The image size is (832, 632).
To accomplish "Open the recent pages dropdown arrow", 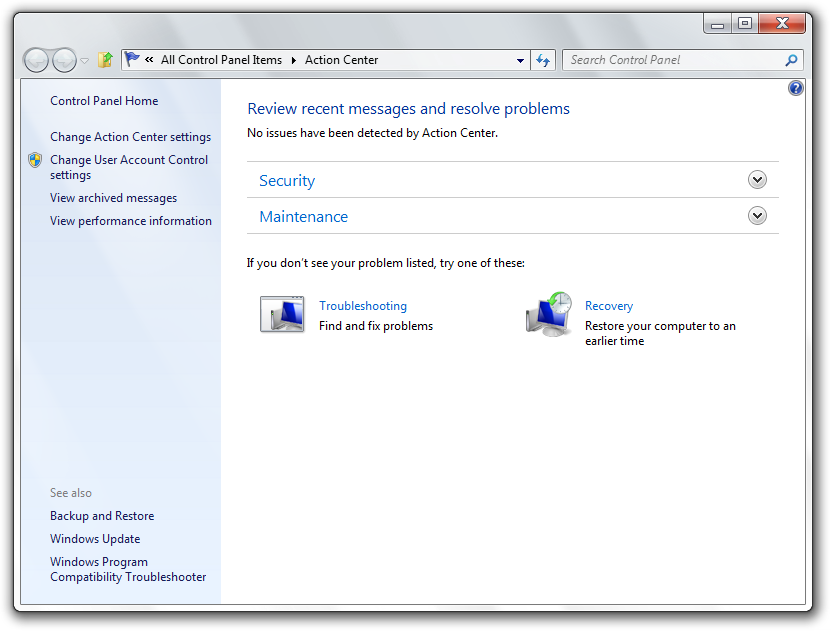I will tap(84, 60).
